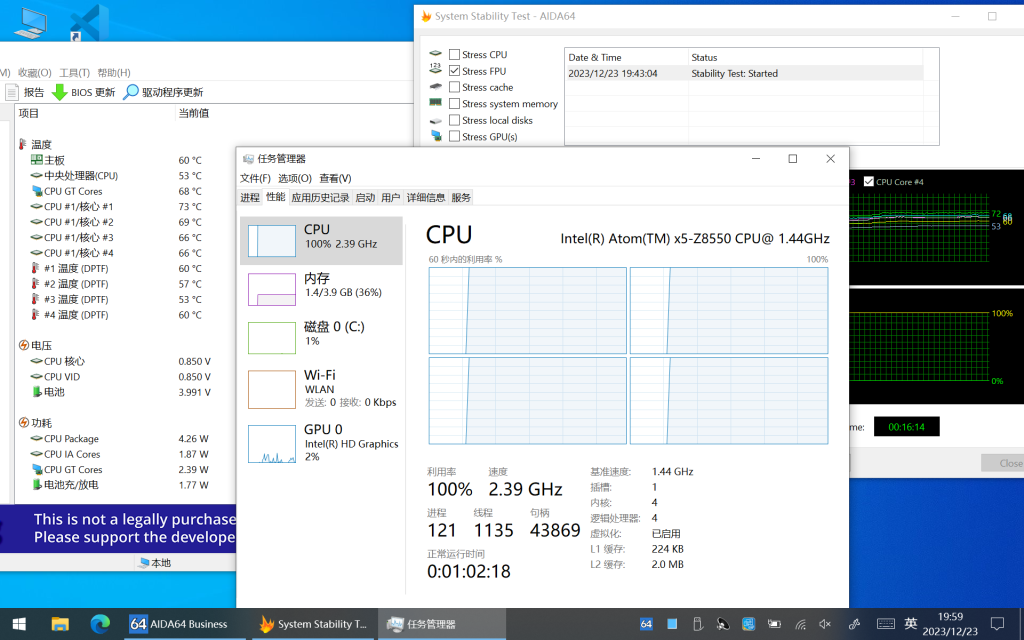Select the CPU graph thumbnail in Task Manager

pyautogui.click(x=272, y=240)
